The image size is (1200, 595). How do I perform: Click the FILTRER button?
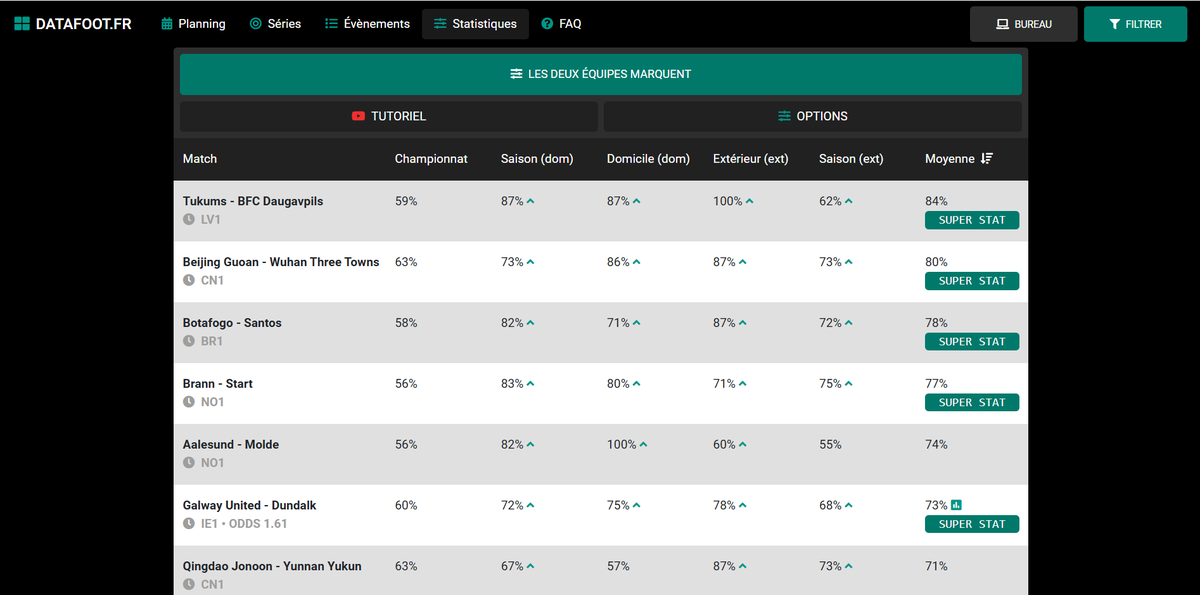[1135, 24]
